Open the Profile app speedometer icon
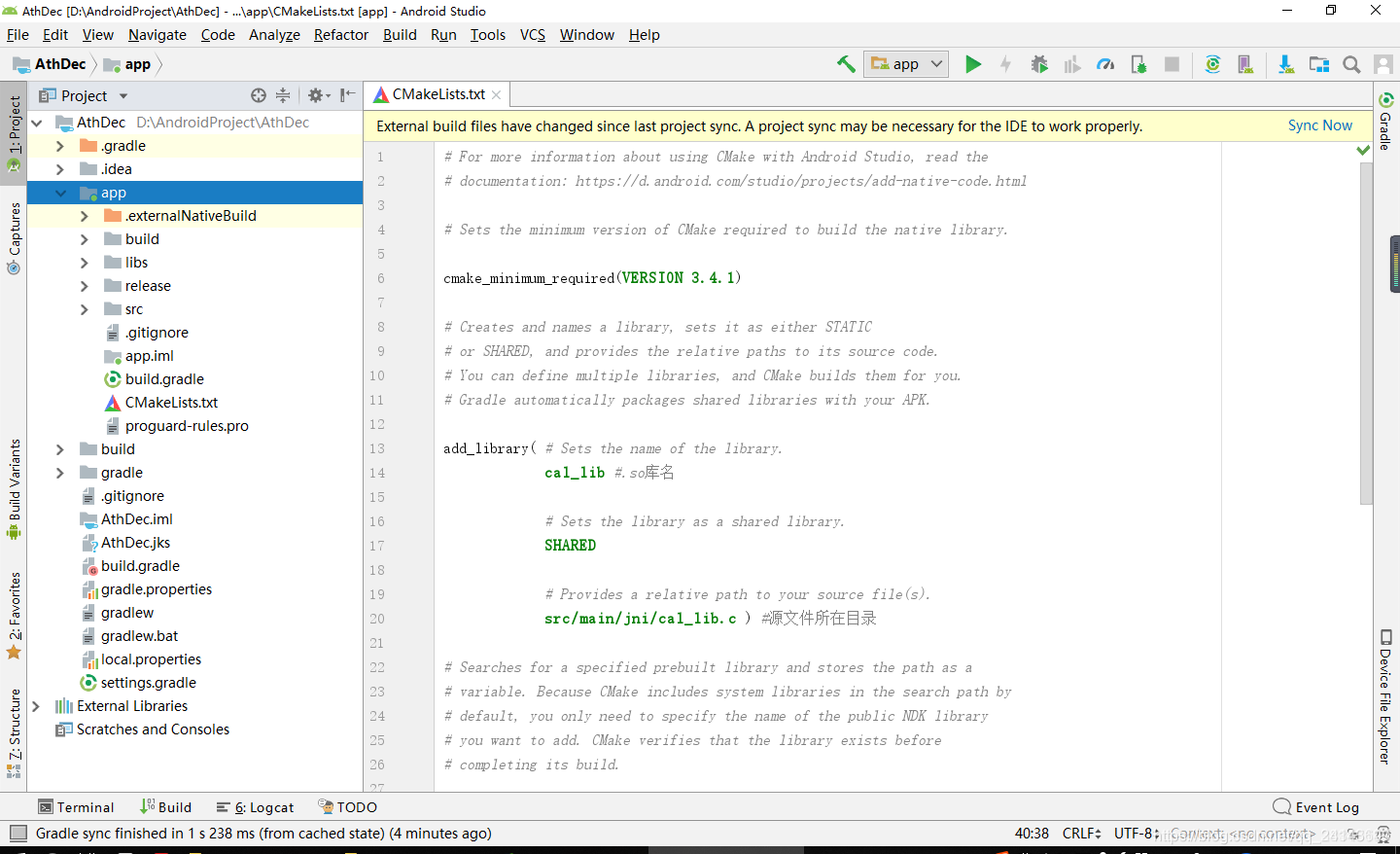Image resolution: width=1400 pixels, height=854 pixels. (1105, 64)
